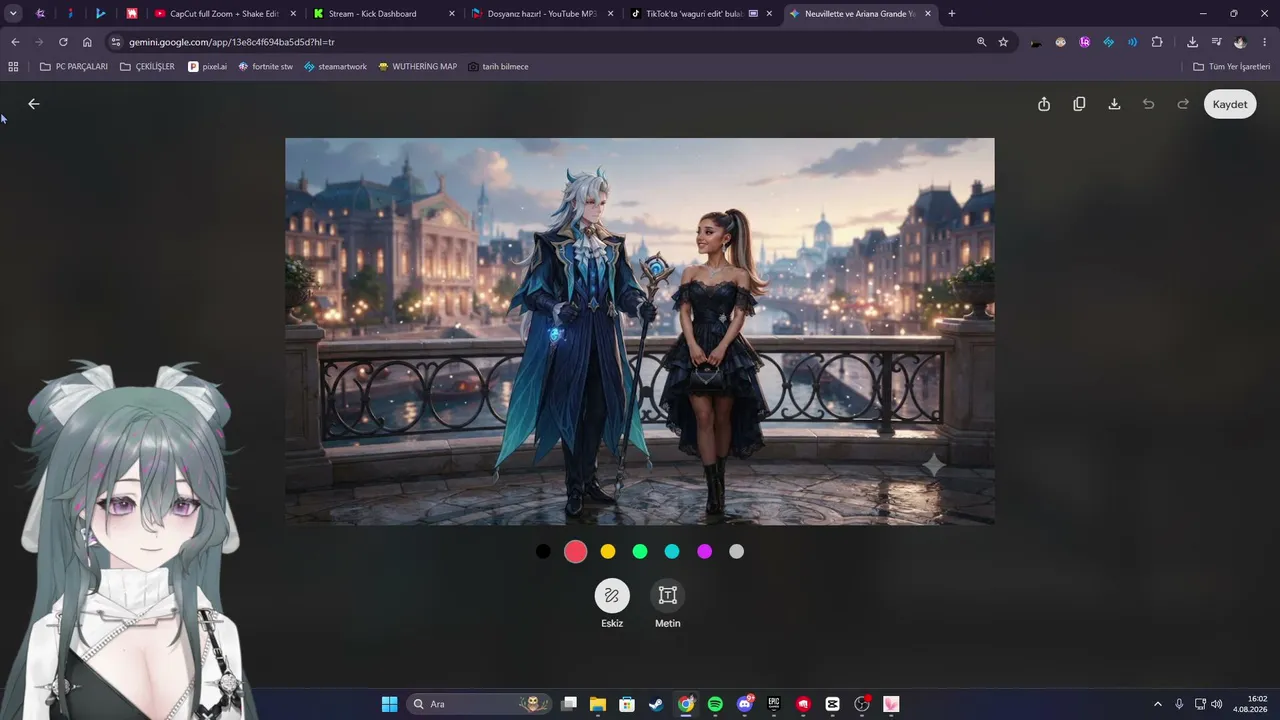Screen dimensions: 1280x720
Task: Pick the black color swatch
Action: [543, 551]
